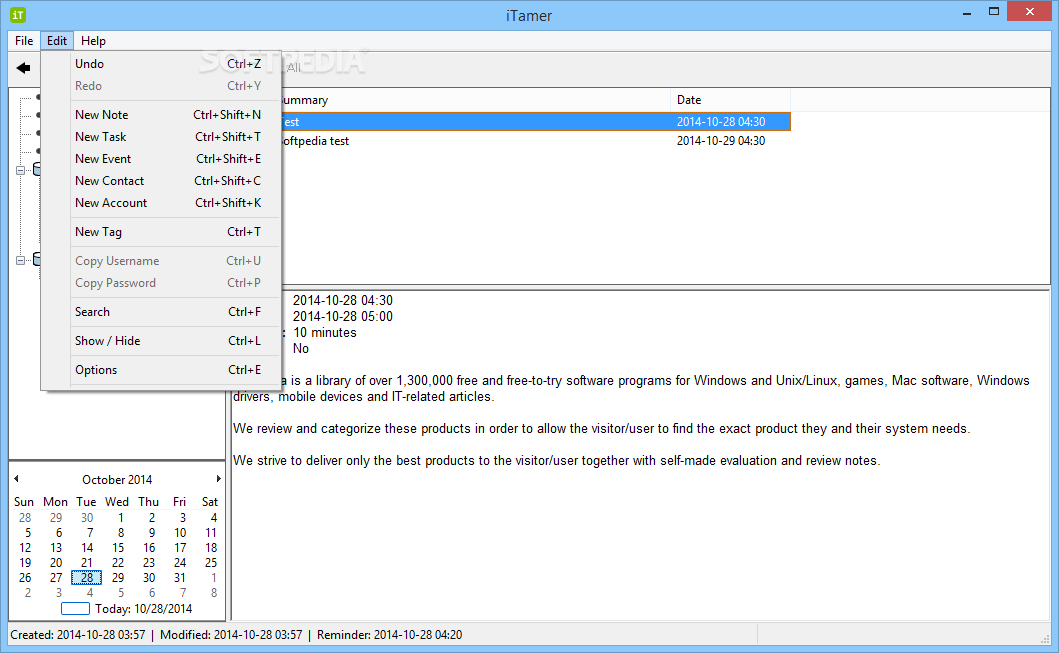Select October 29 in the calendar
The image size is (1059, 653).
(118, 578)
